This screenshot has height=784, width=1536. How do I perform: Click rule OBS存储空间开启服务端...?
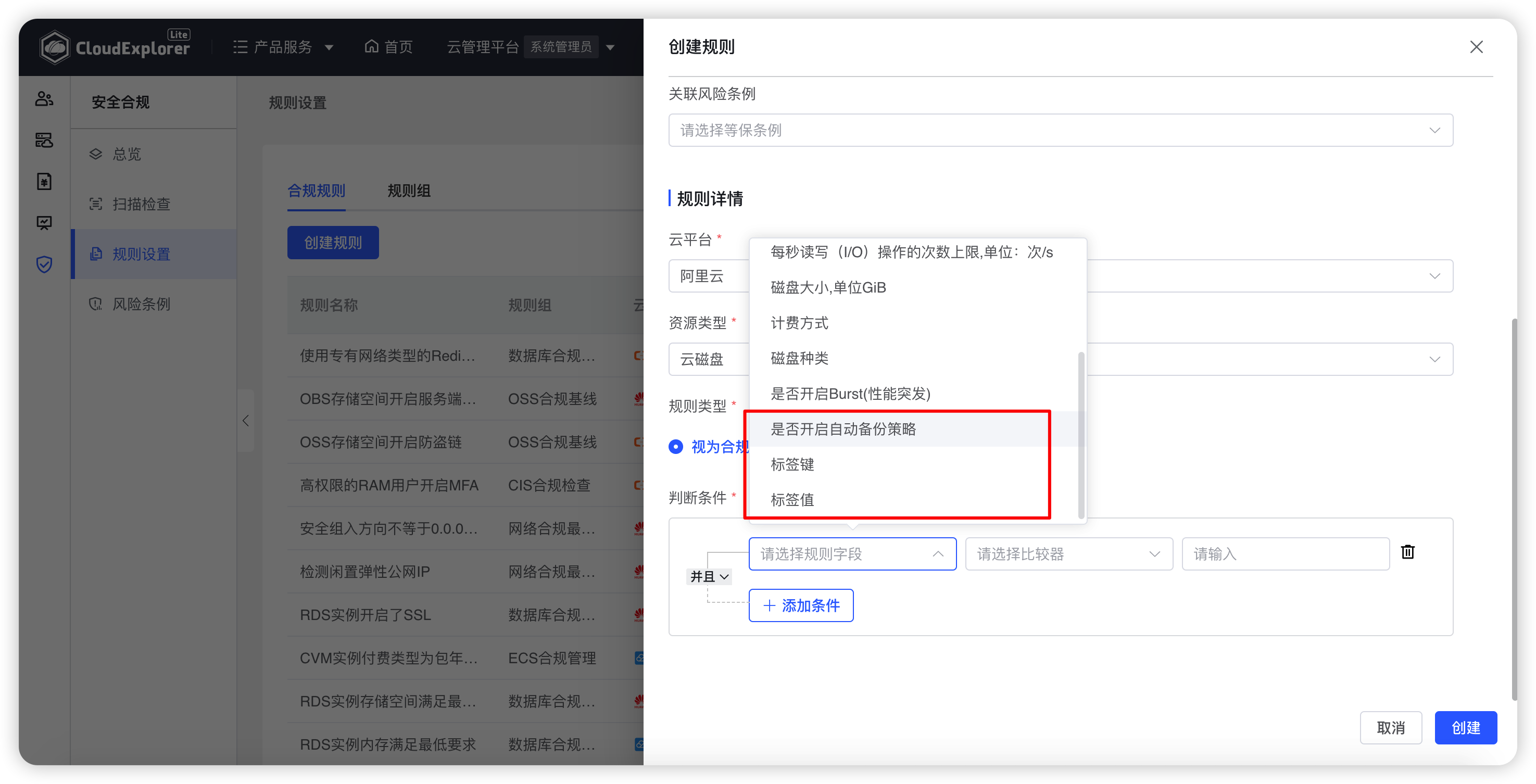pos(387,399)
